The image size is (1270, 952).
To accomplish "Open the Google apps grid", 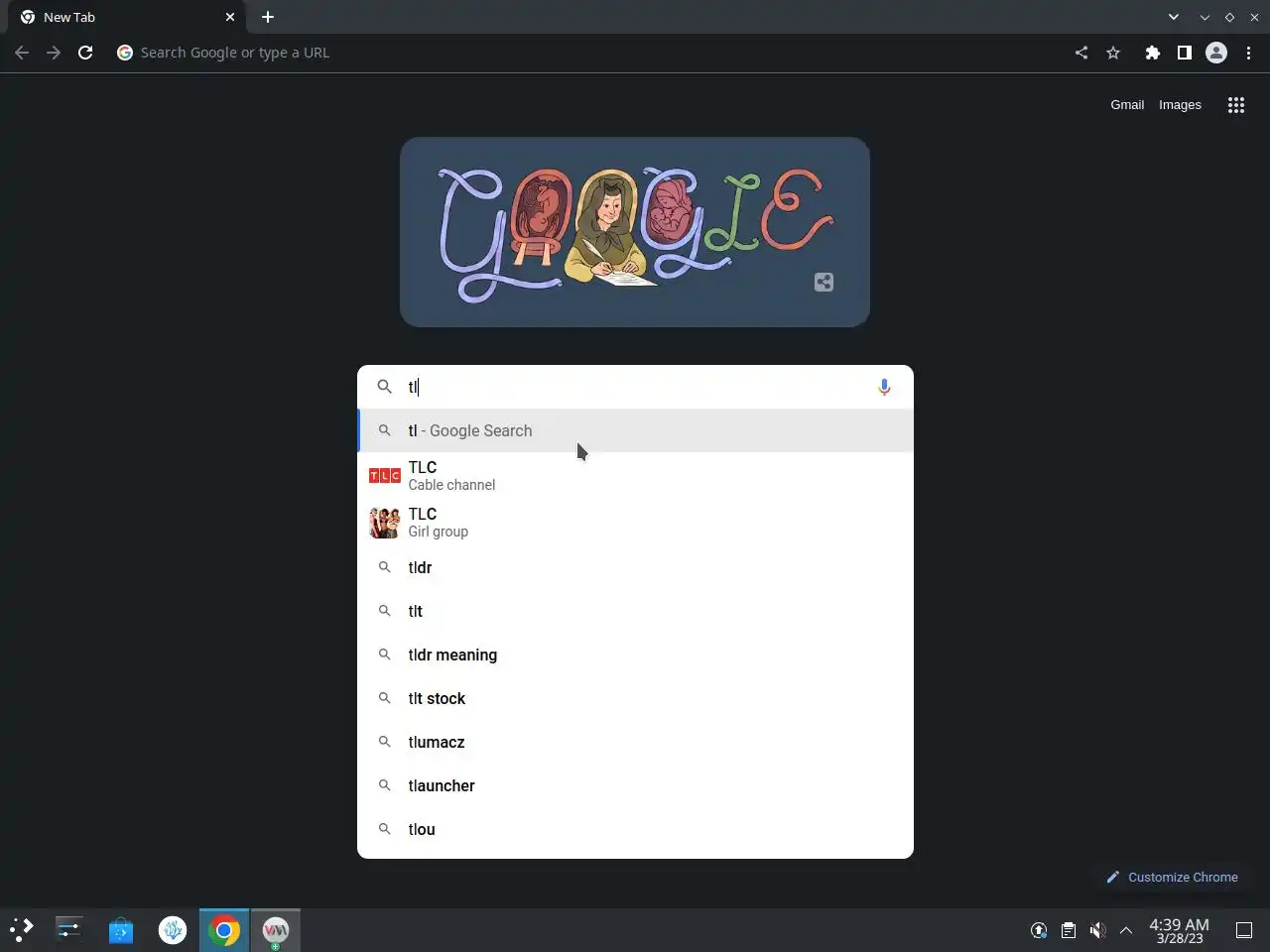I will [1236, 105].
